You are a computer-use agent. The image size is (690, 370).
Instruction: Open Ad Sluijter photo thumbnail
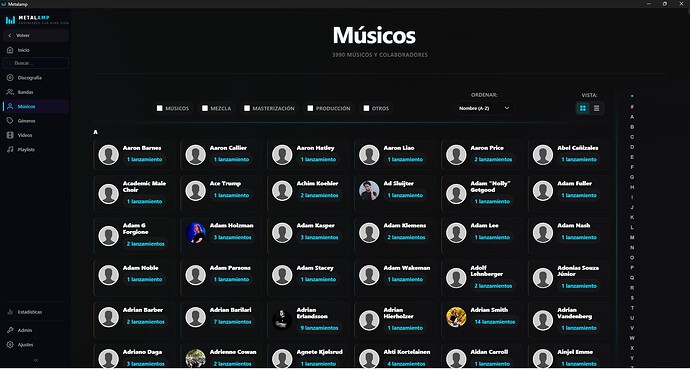click(x=369, y=190)
